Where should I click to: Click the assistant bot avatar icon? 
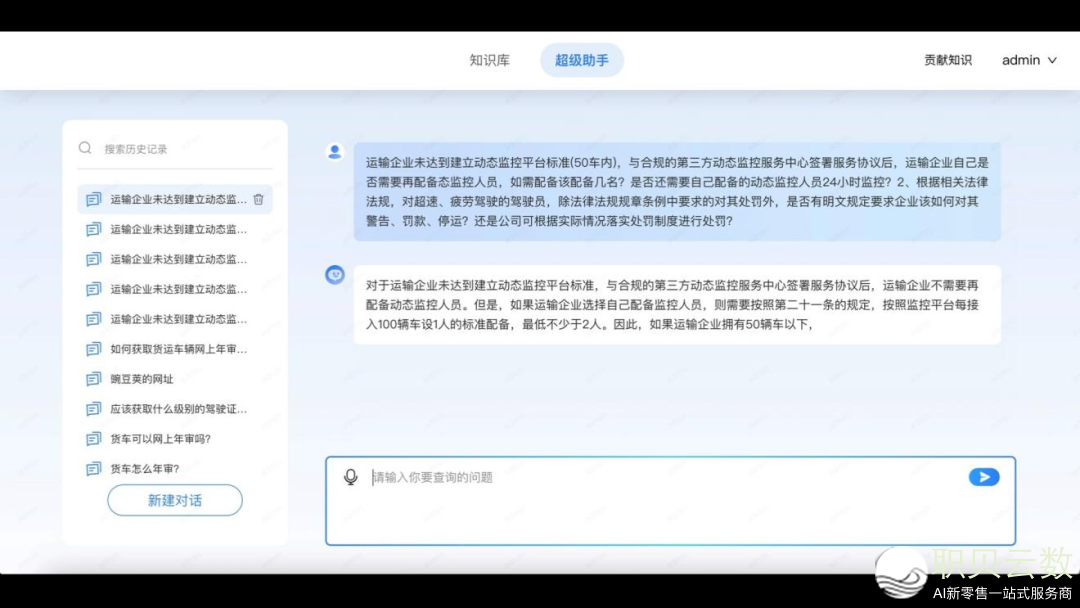coord(335,275)
